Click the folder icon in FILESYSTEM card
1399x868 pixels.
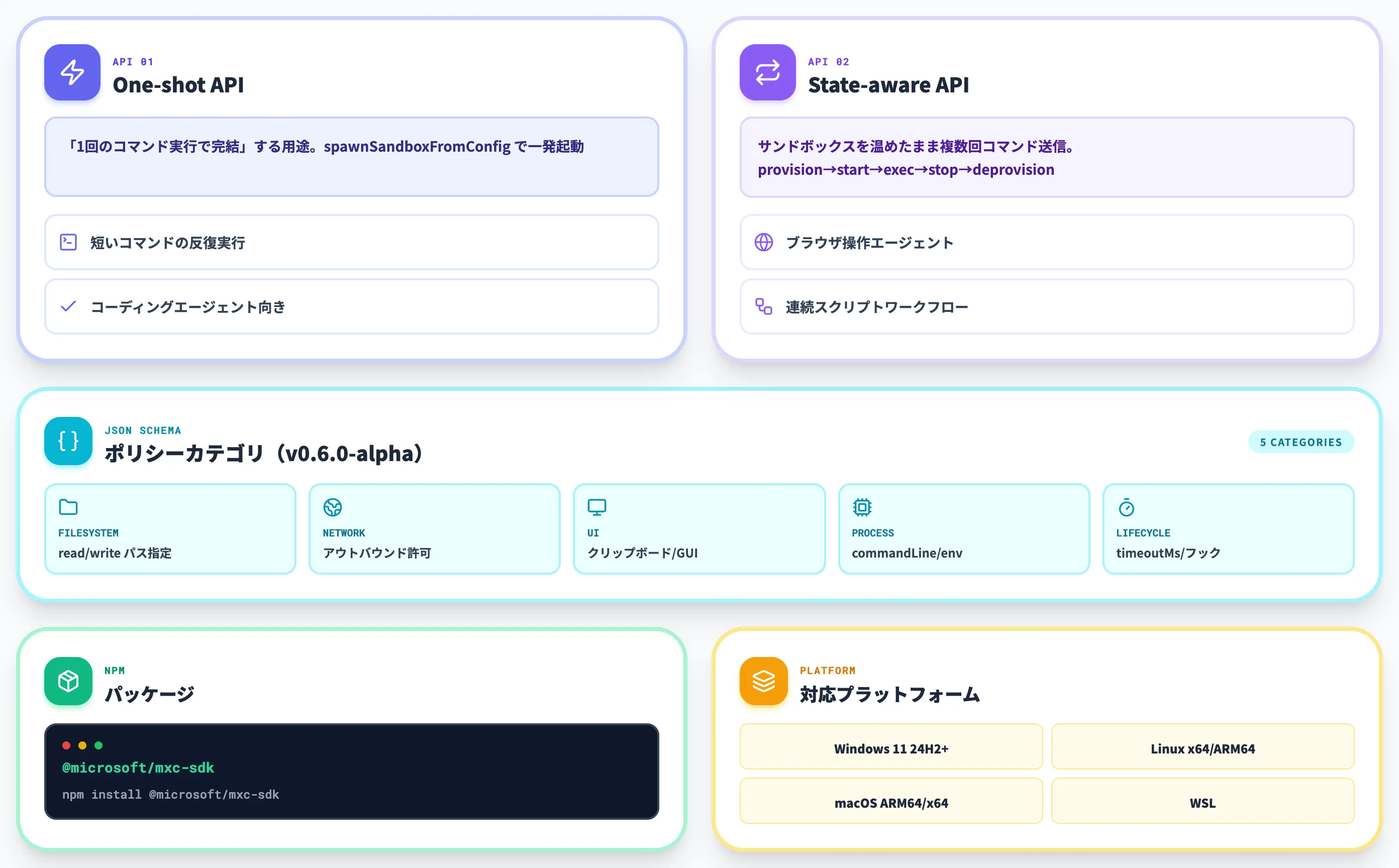pos(68,507)
